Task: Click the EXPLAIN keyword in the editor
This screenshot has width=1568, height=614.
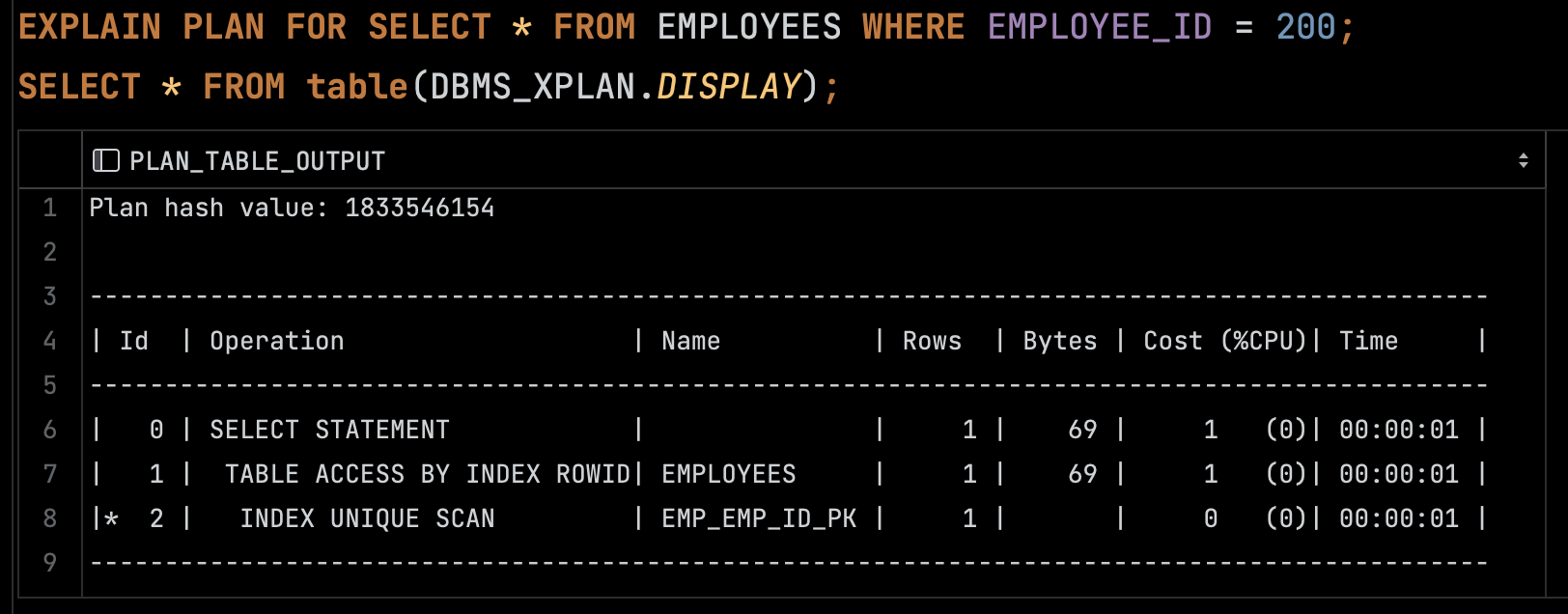Action: 90,27
